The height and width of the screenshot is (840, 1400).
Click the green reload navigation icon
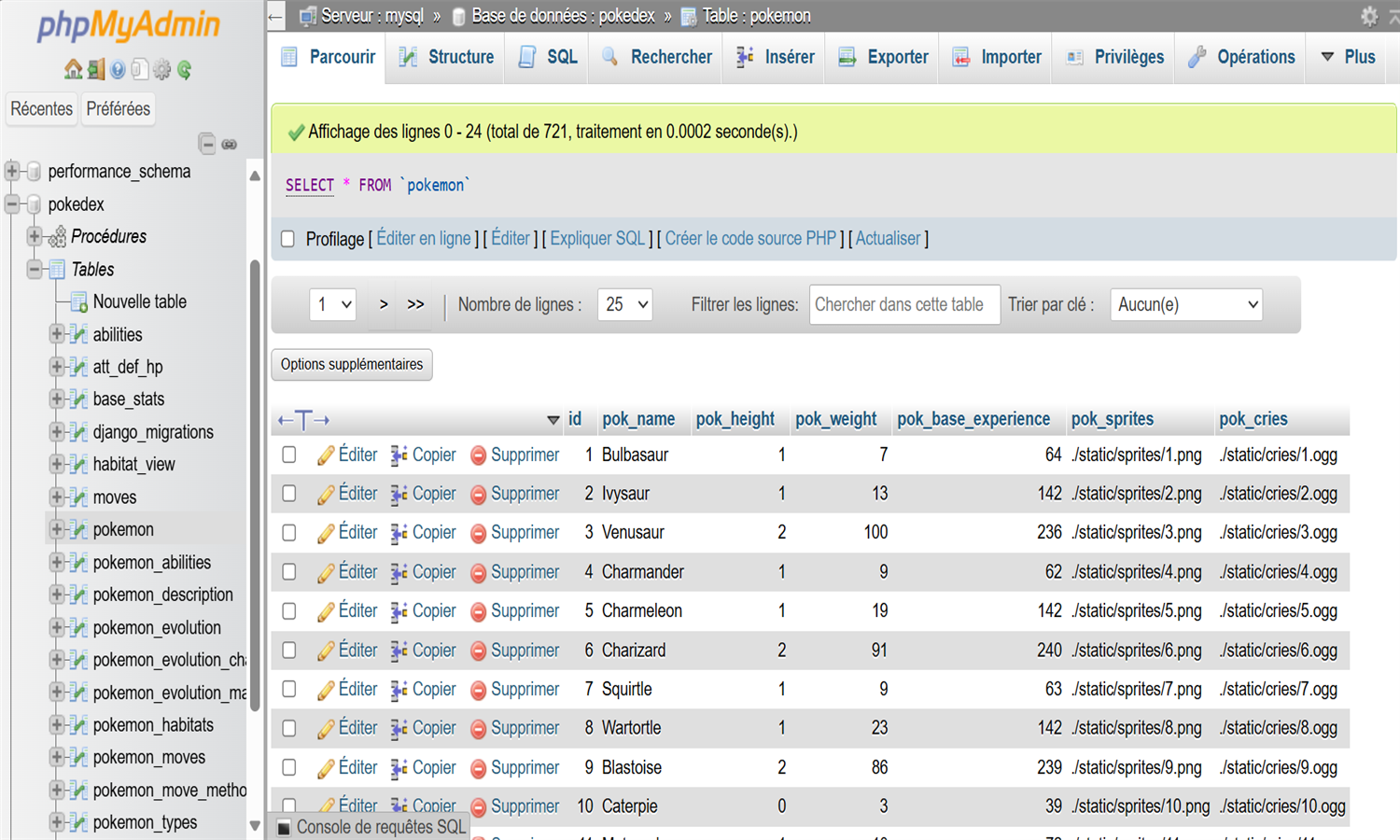(185, 69)
